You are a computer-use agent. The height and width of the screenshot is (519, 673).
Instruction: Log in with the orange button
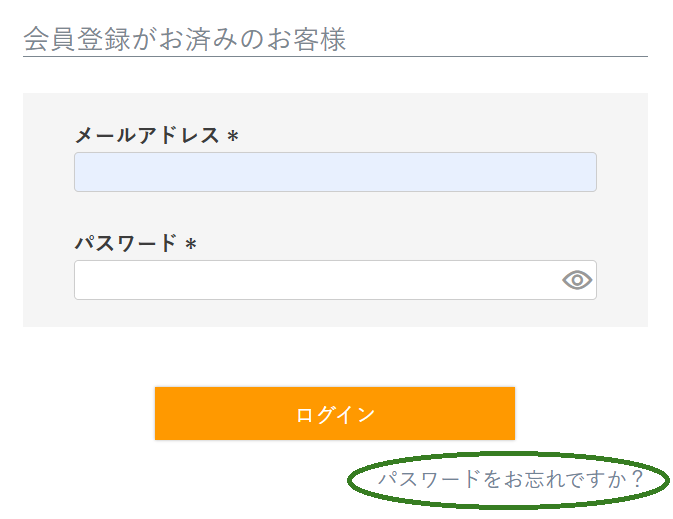(x=335, y=414)
